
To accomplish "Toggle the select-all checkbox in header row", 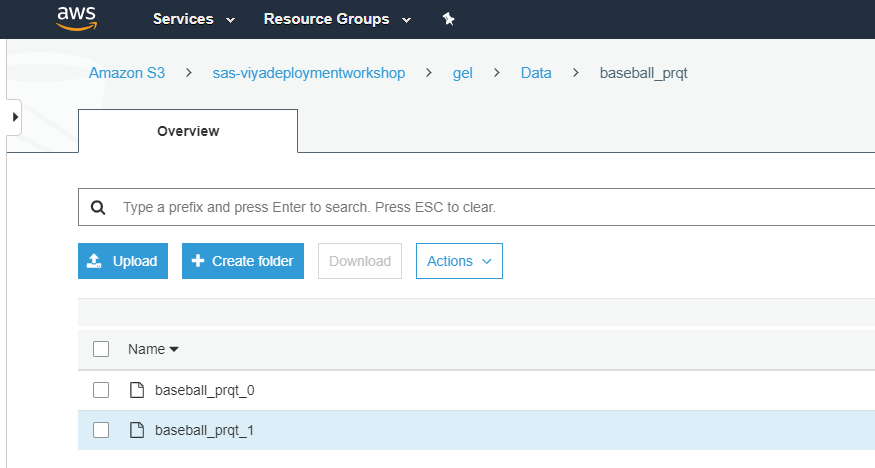I will click(101, 349).
